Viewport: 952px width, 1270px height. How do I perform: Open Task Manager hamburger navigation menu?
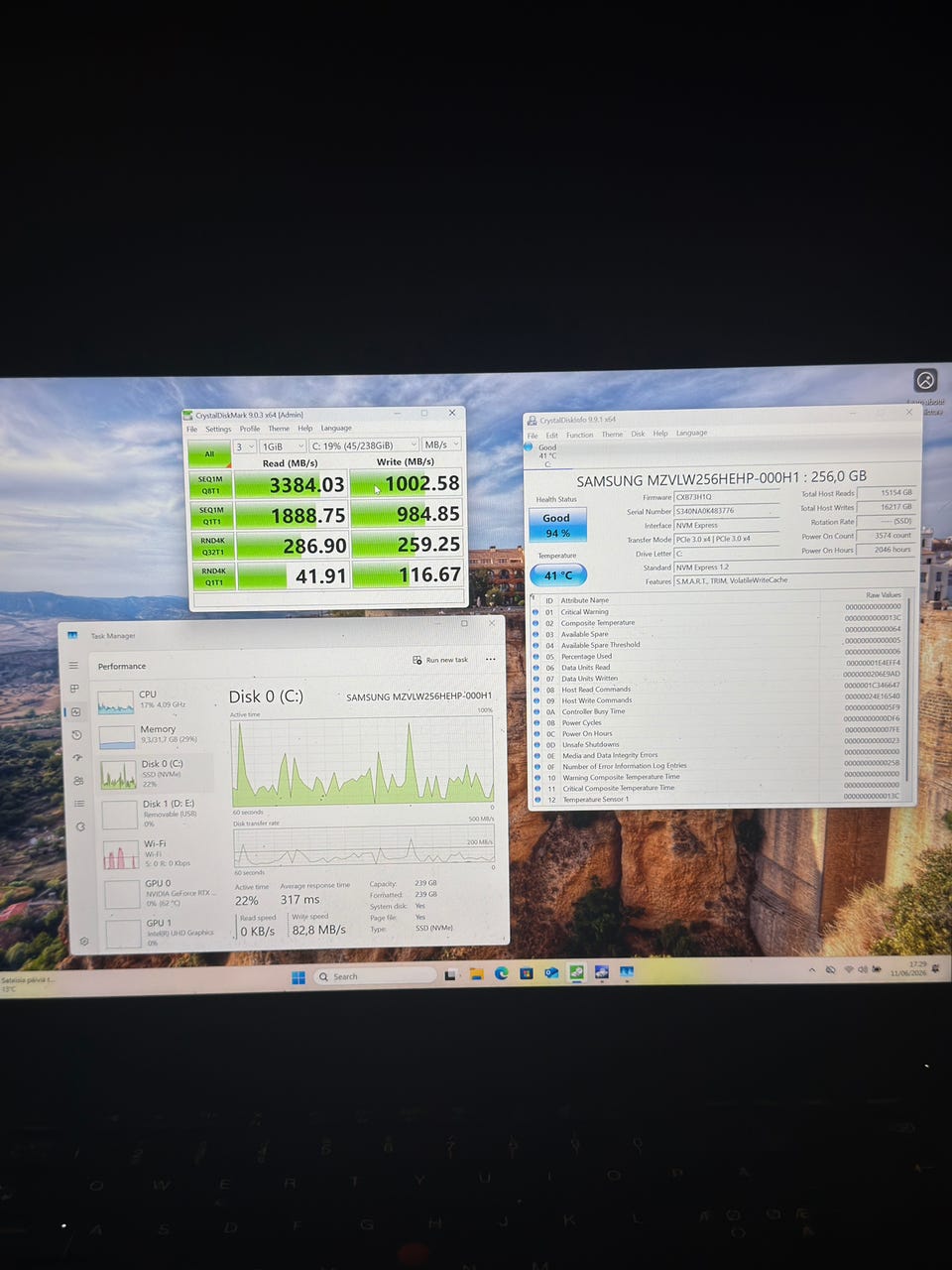click(x=73, y=666)
